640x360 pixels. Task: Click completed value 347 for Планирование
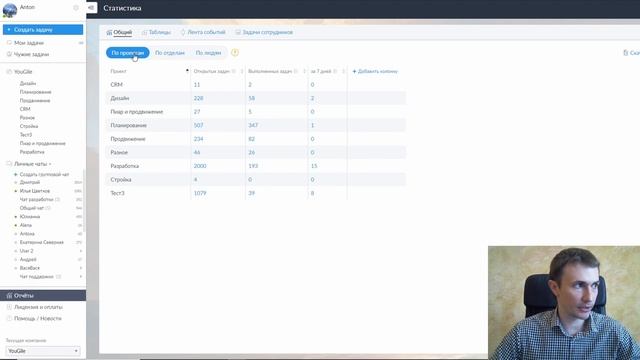click(253, 125)
